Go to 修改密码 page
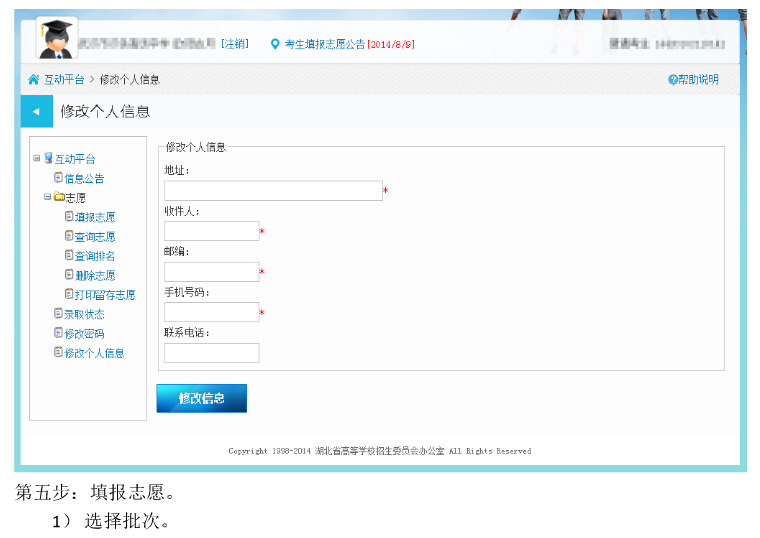This screenshot has width=760, height=538. click(x=84, y=334)
